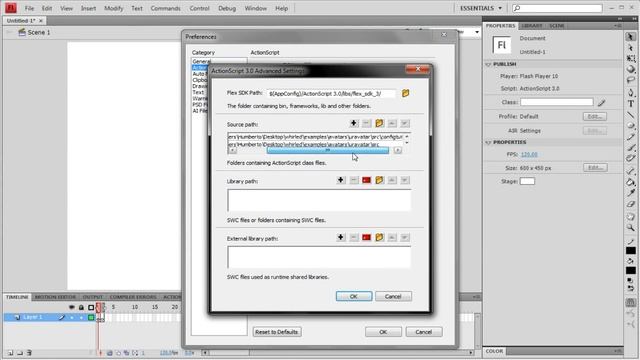Select the Subselection tool
This screenshot has height=360, width=640.
[631, 48]
